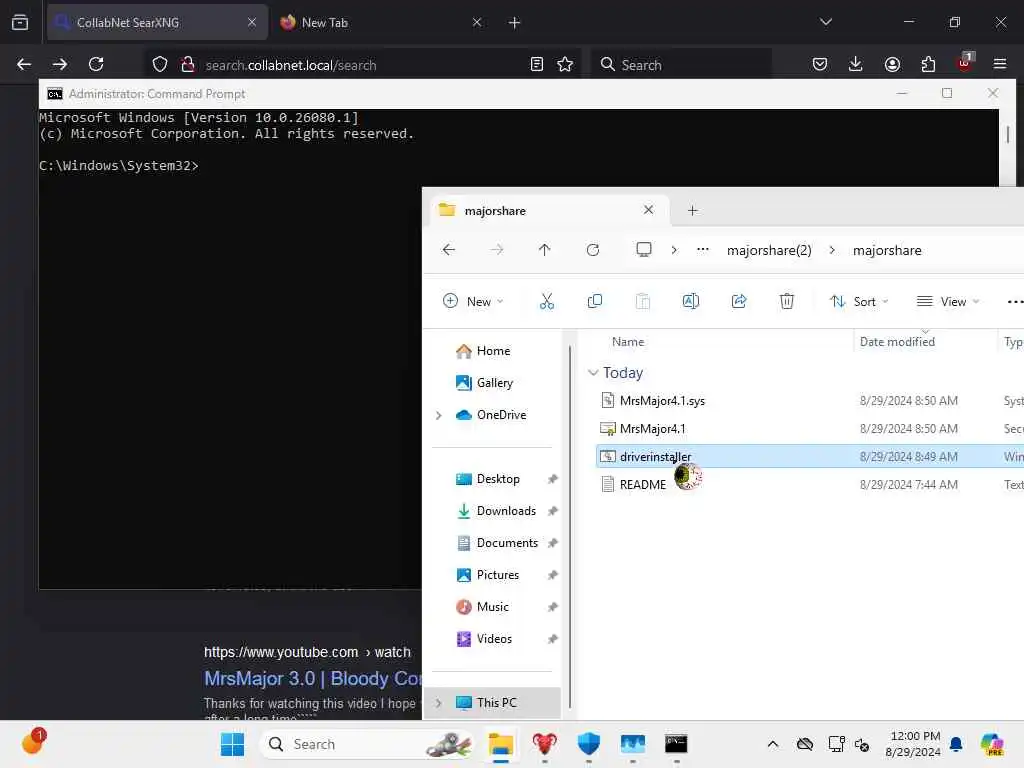The height and width of the screenshot is (768, 1024).
Task: Open MrsMajor 3.0 search result link
Action: pyautogui.click(x=312, y=679)
